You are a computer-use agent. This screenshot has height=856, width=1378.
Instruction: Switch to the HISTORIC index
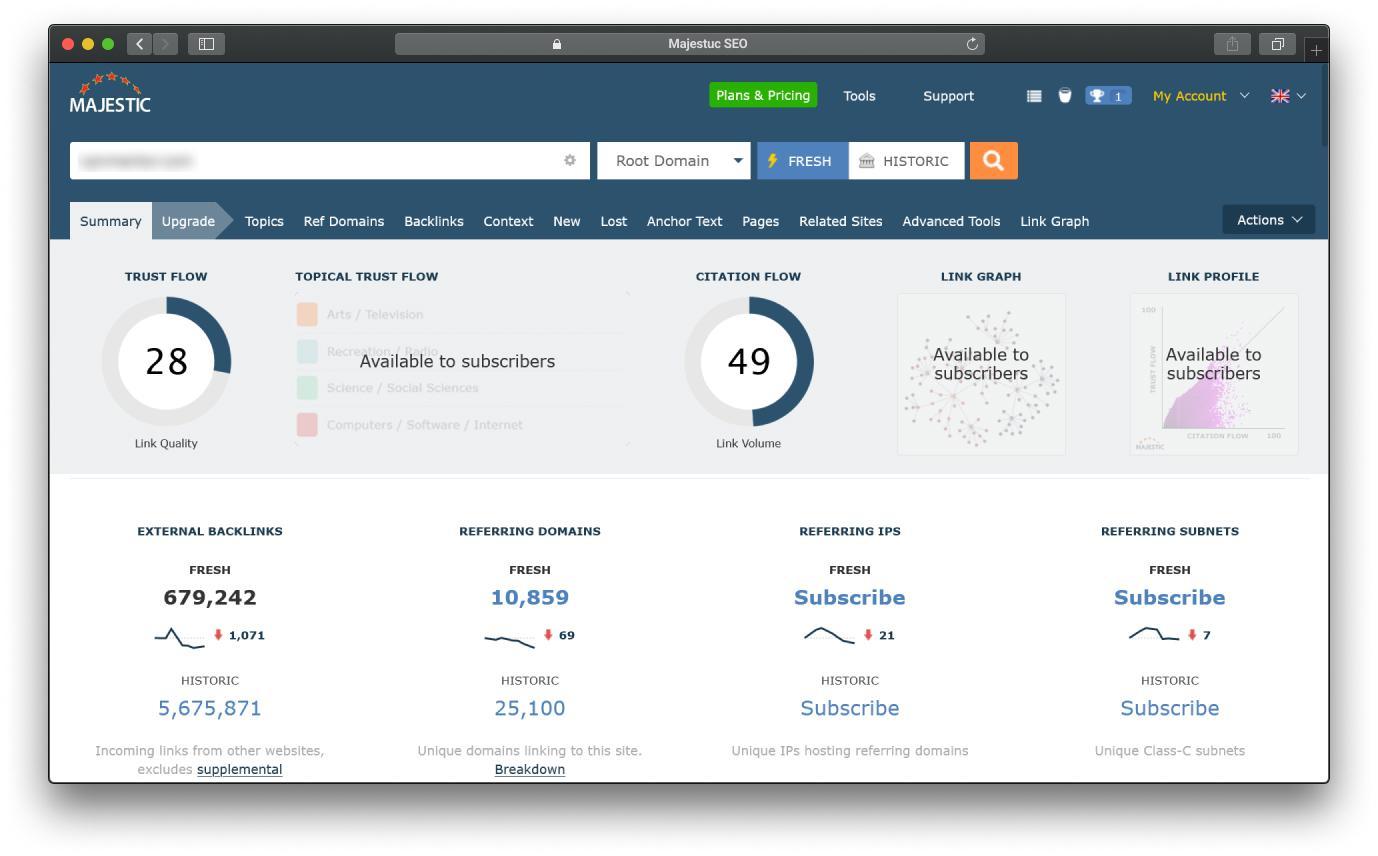(907, 160)
